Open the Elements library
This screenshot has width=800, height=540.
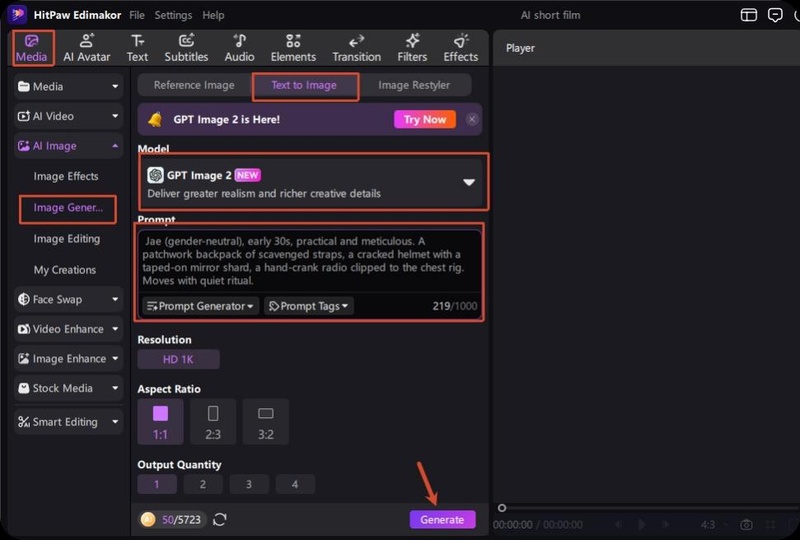click(x=293, y=48)
